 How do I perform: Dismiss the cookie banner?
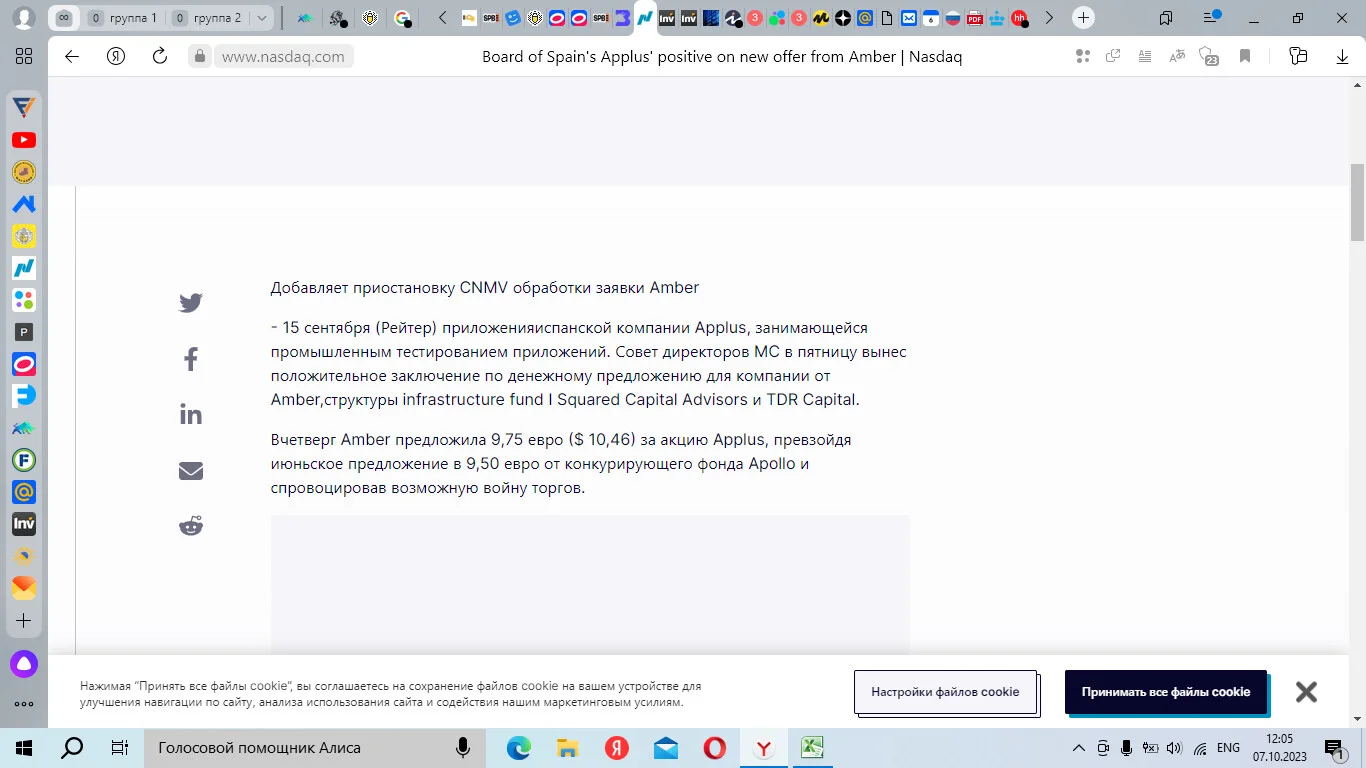(1306, 692)
